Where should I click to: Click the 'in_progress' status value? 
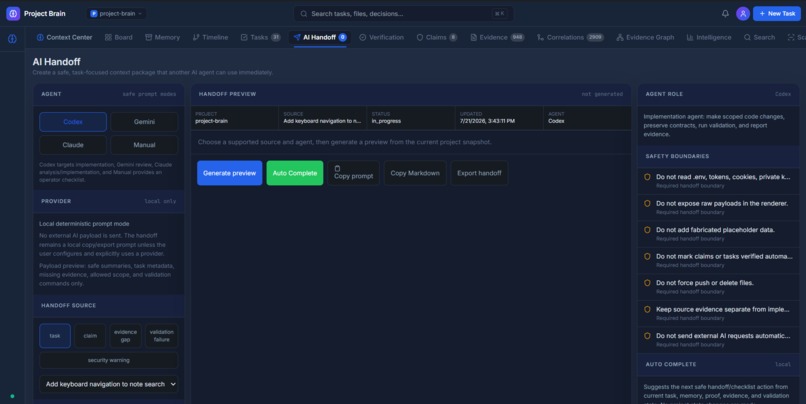click(386, 121)
